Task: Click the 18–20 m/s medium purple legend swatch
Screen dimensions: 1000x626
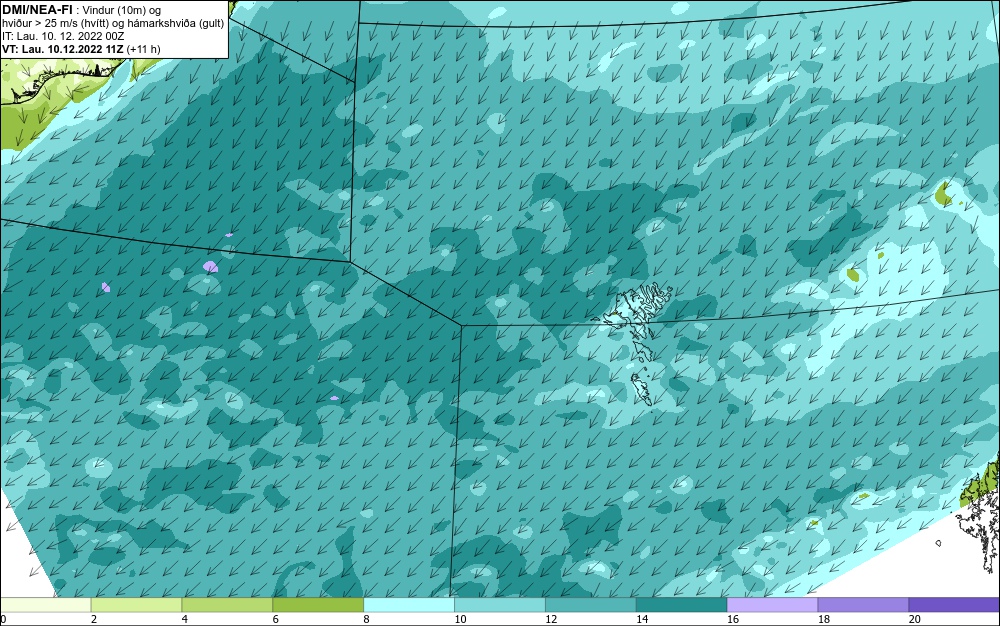Action: (864, 605)
